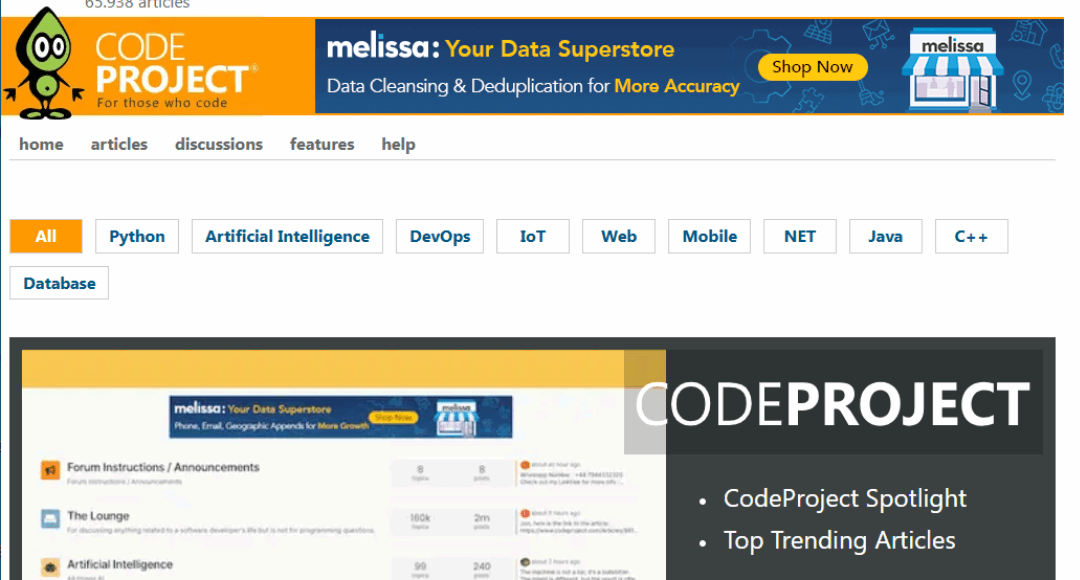1080x580 pixels.
Task: Select the IoT topic filter
Action: click(533, 237)
